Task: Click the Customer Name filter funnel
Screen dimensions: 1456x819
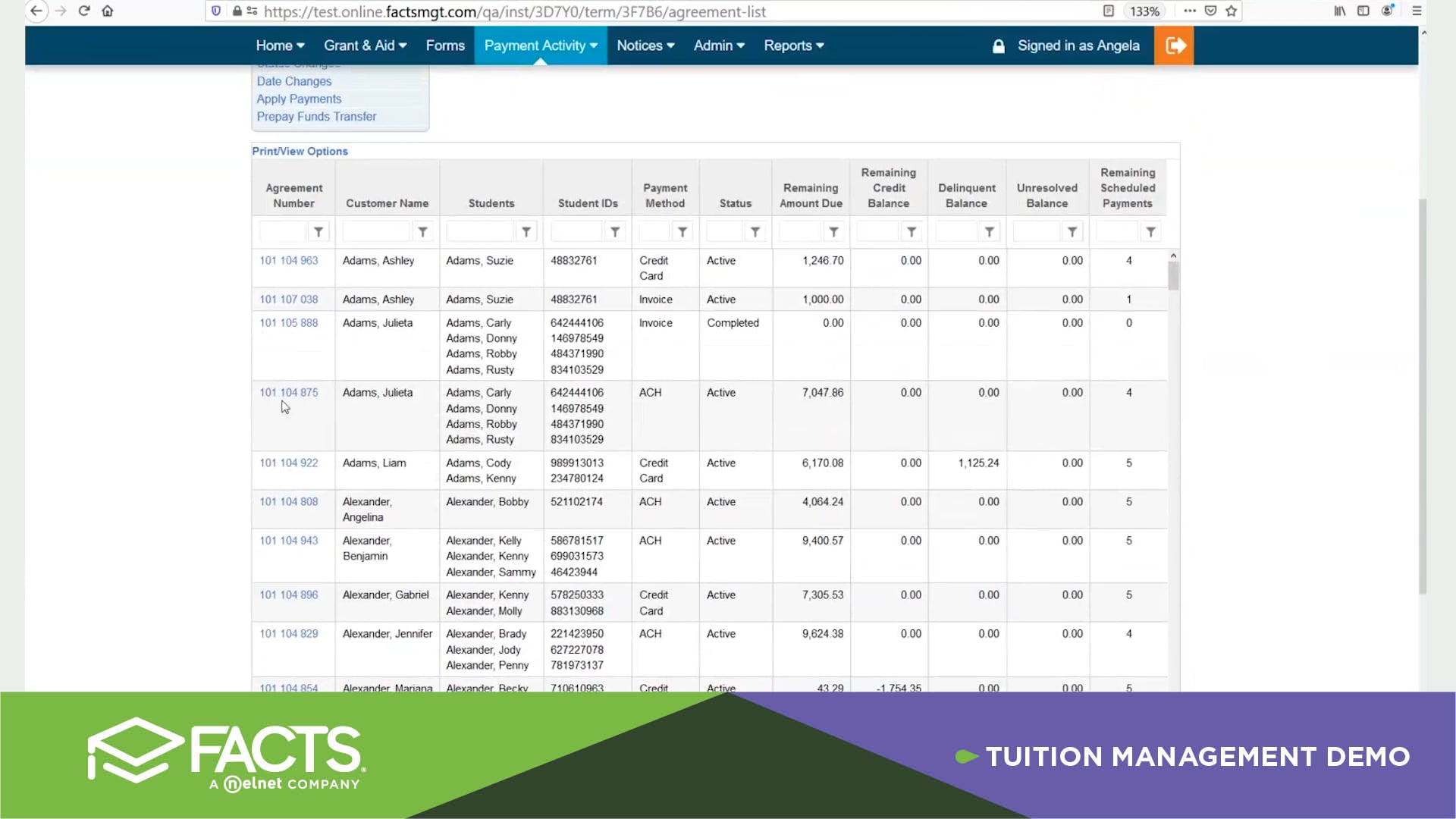Action: click(422, 232)
